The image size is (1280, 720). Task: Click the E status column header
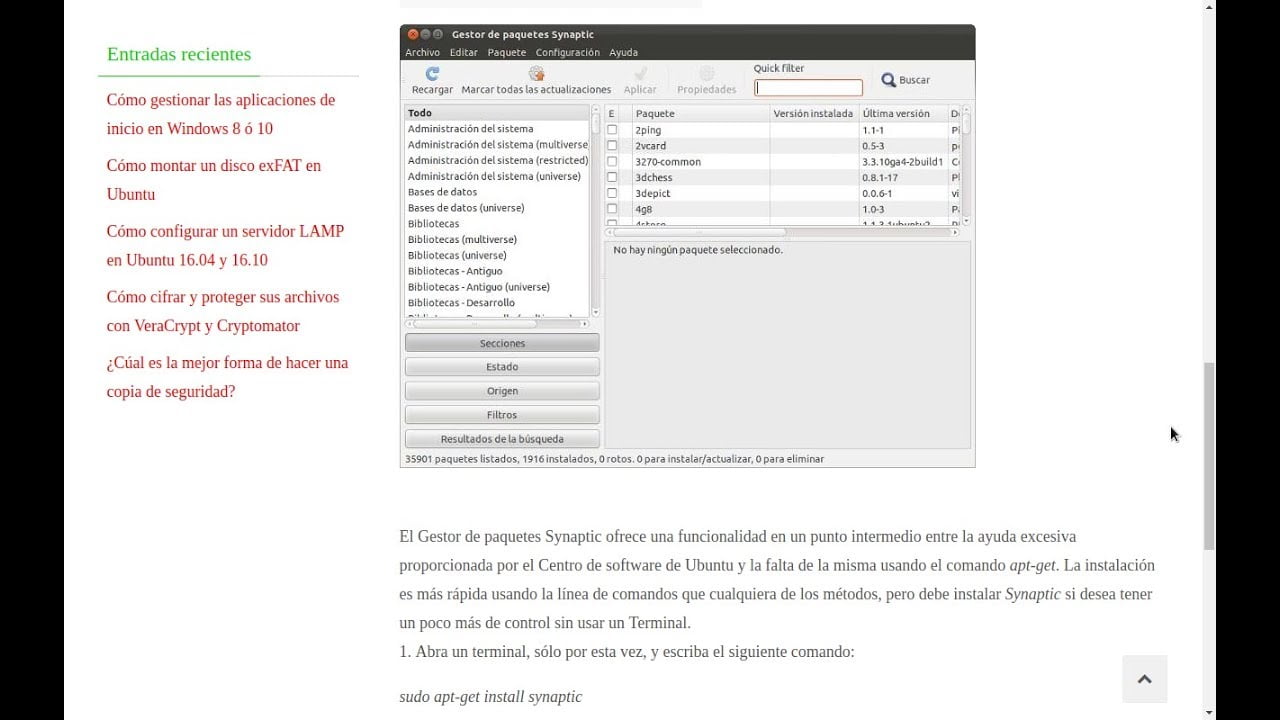pyautogui.click(x=612, y=114)
